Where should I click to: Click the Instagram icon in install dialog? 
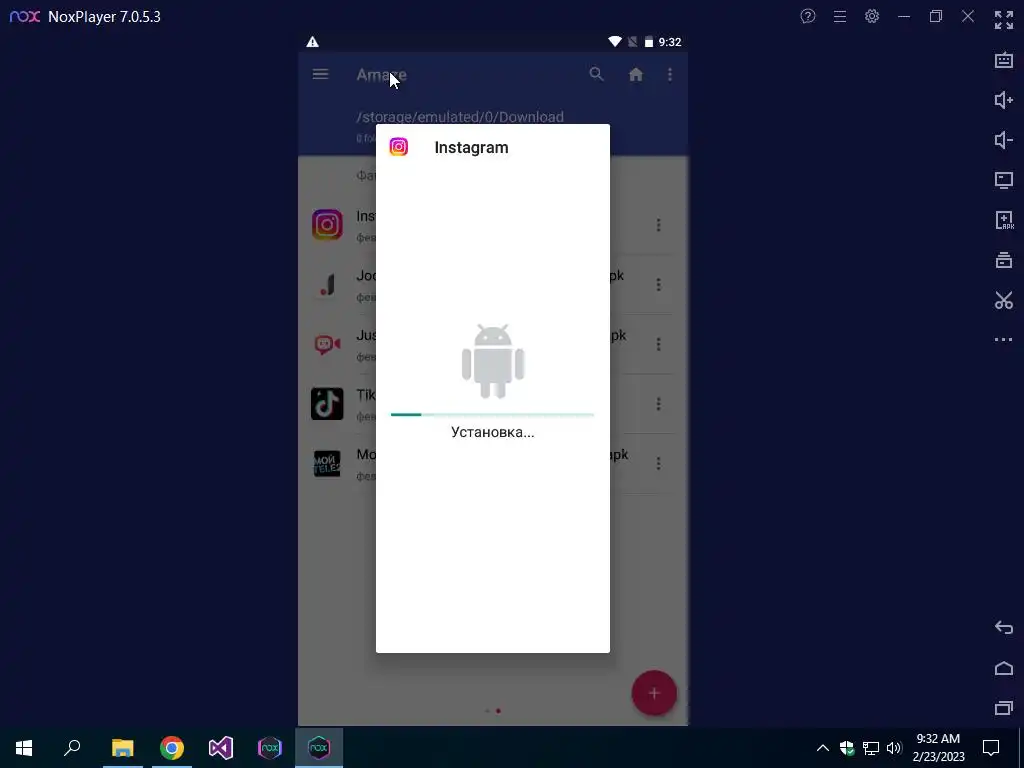pos(398,147)
